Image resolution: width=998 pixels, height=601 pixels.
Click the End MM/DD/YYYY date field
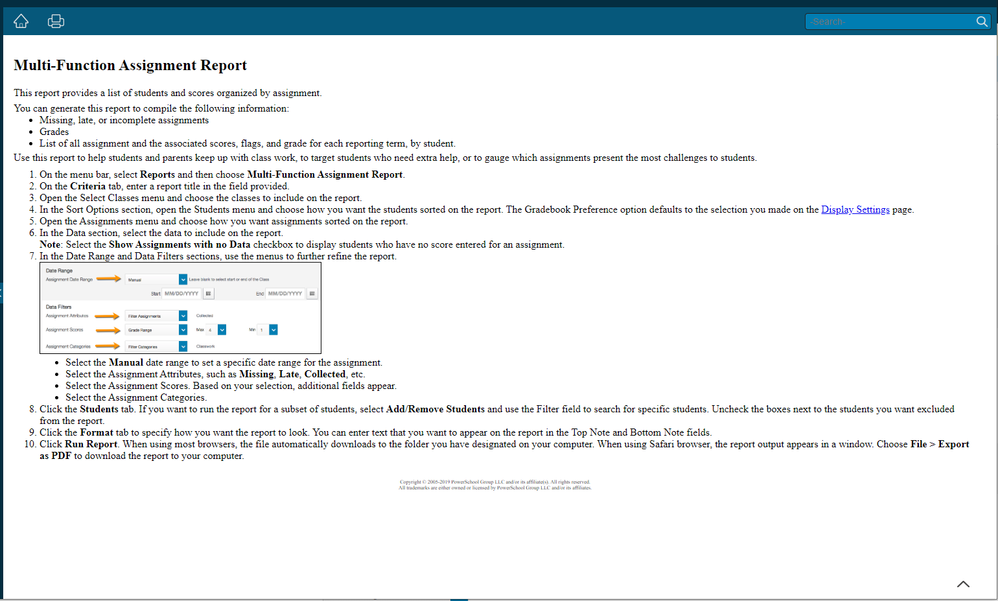(285, 293)
